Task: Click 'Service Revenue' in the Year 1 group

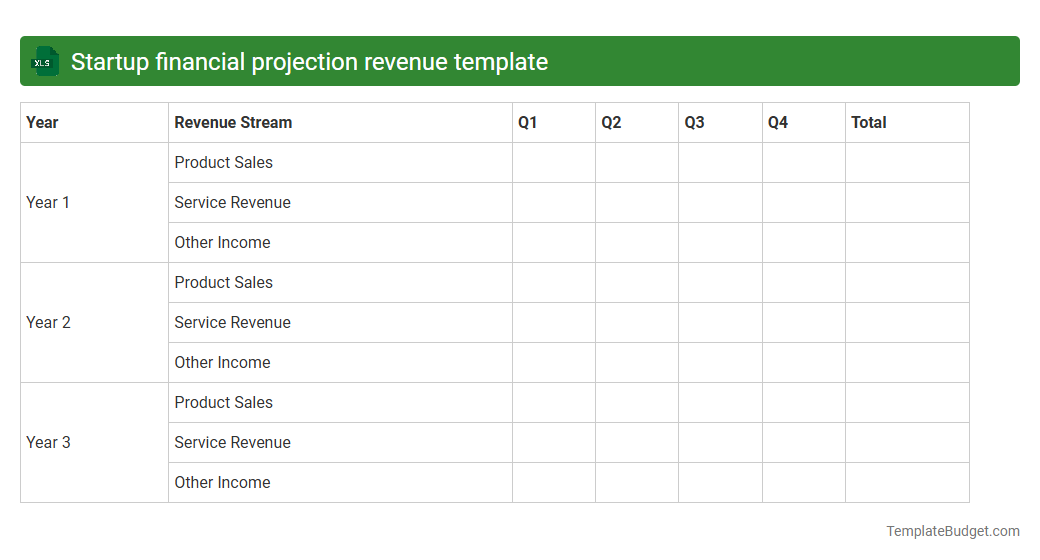Action: [340, 202]
